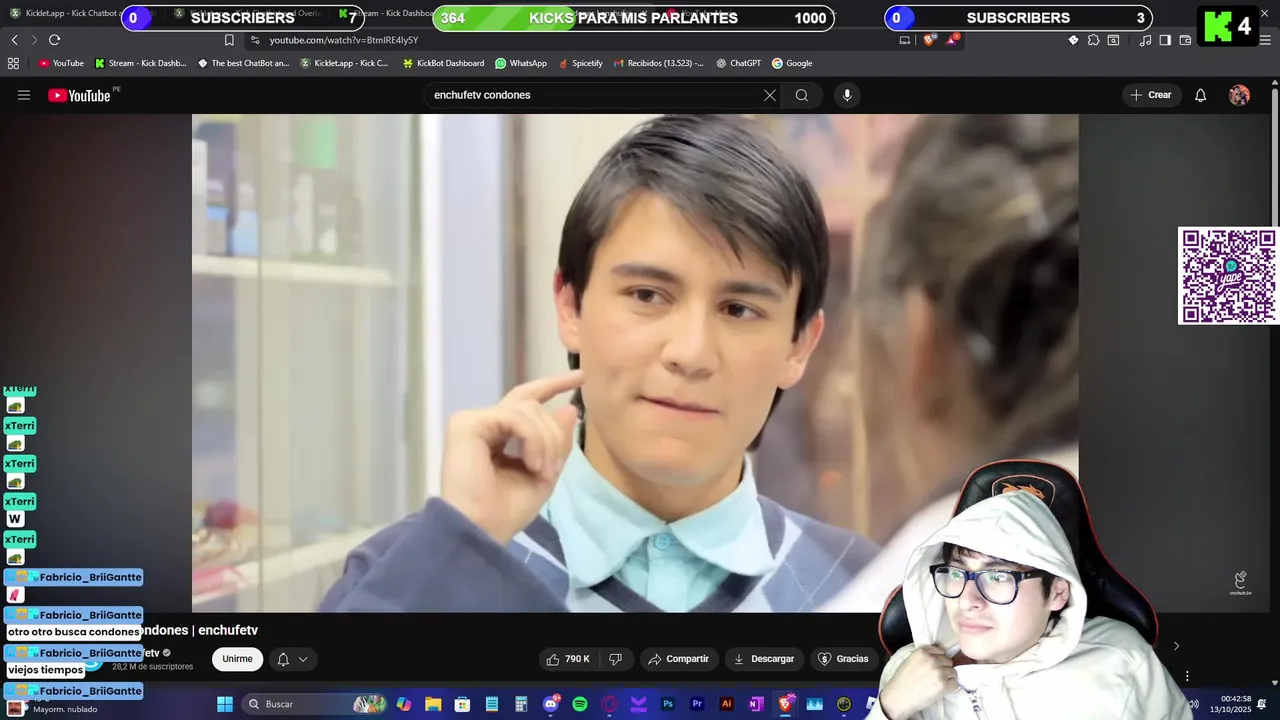Open the browser main hamburger menu
Viewport: 1280px width, 720px height.
(x=1265, y=40)
